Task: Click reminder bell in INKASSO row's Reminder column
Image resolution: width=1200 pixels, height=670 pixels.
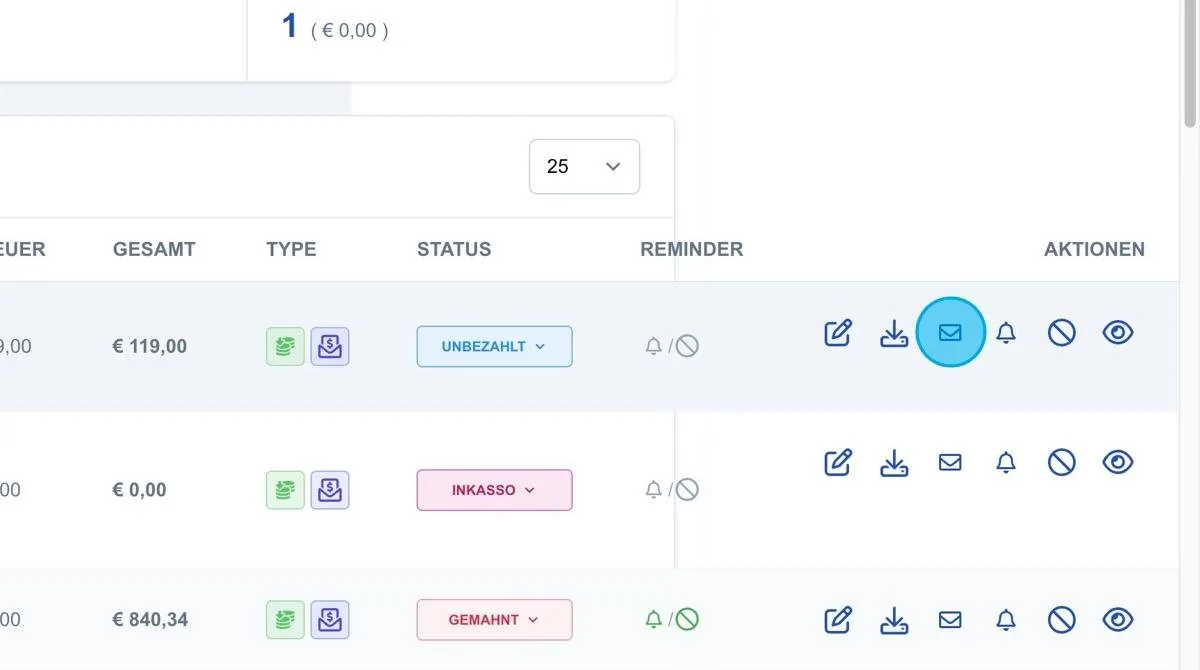Action: [654, 490]
